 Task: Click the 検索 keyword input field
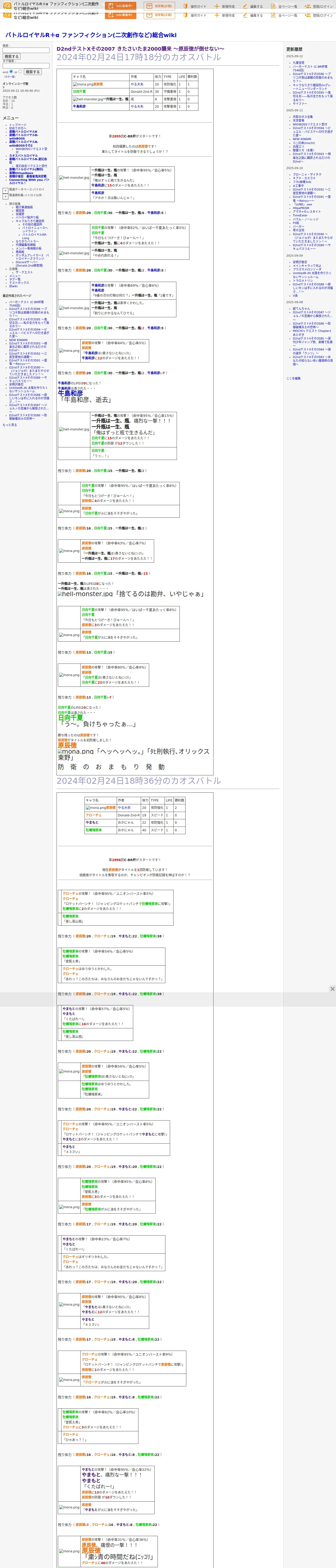coord(26,50)
